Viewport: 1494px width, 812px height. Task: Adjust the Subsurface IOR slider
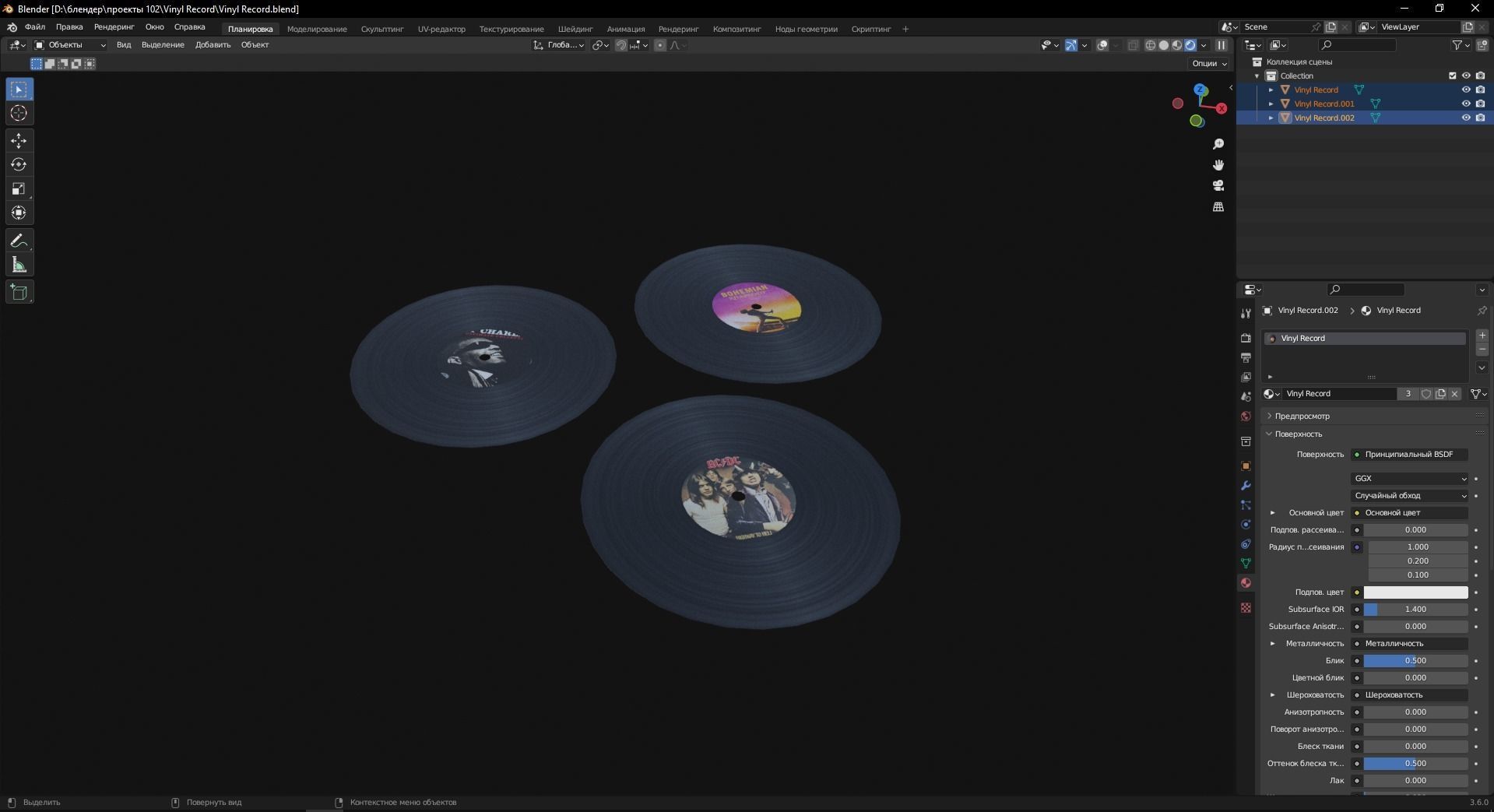pos(1415,610)
